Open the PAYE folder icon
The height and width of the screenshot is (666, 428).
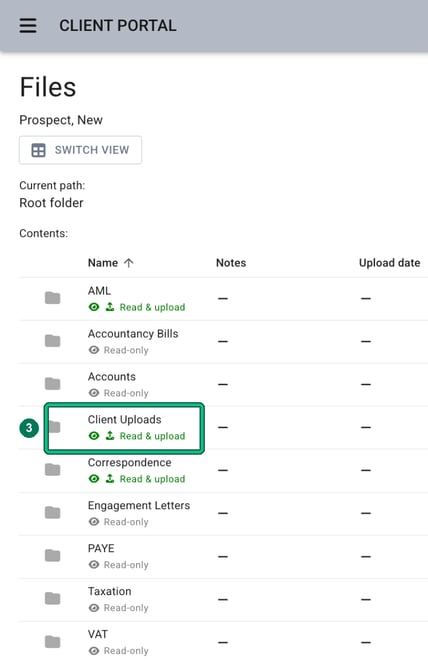point(53,556)
